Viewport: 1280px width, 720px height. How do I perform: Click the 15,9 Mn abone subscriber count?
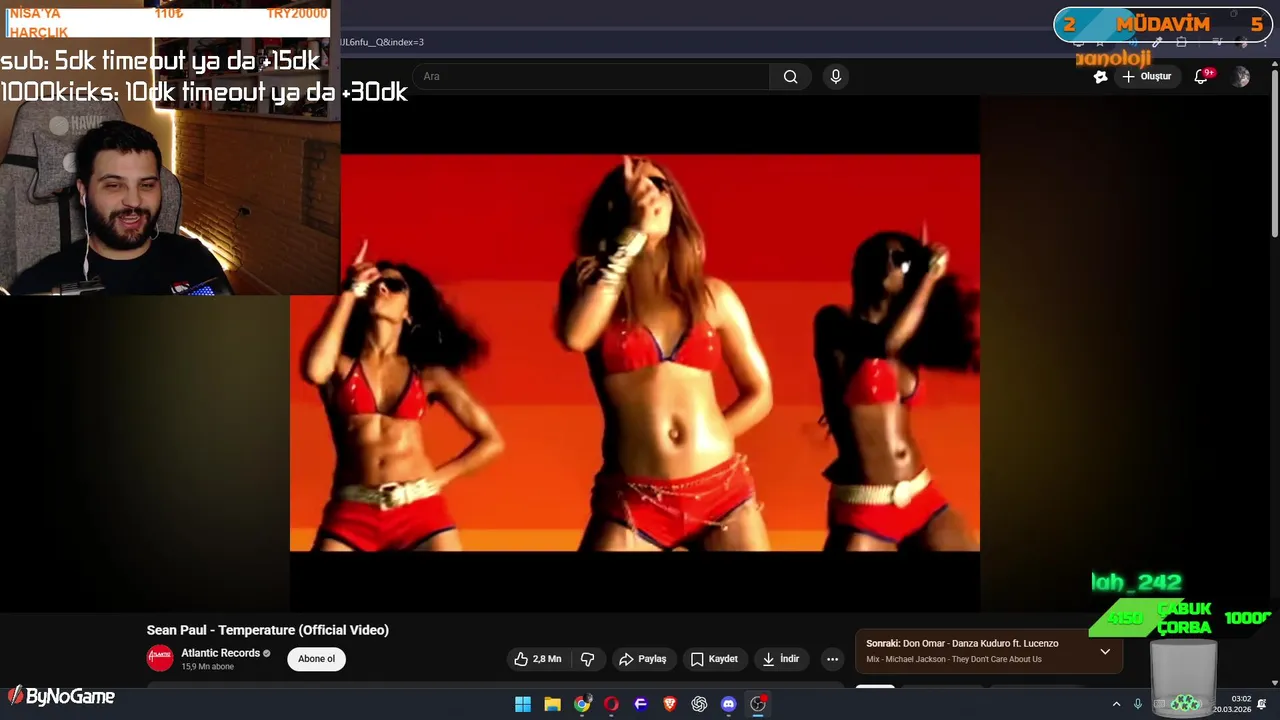pos(207,667)
